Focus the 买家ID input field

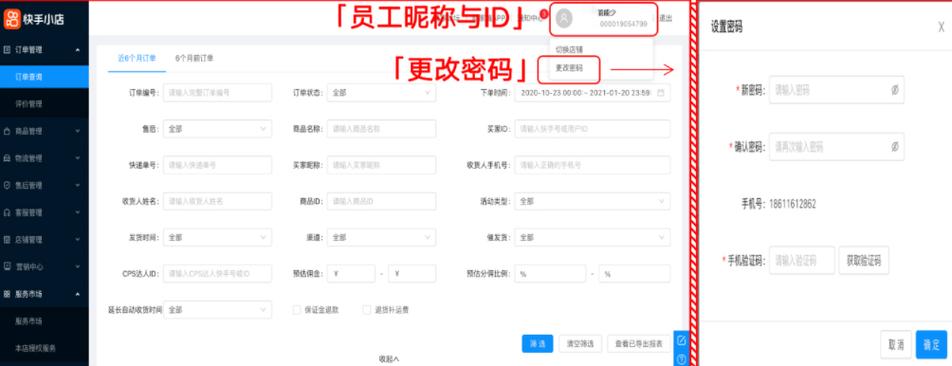tap(592, 129)
